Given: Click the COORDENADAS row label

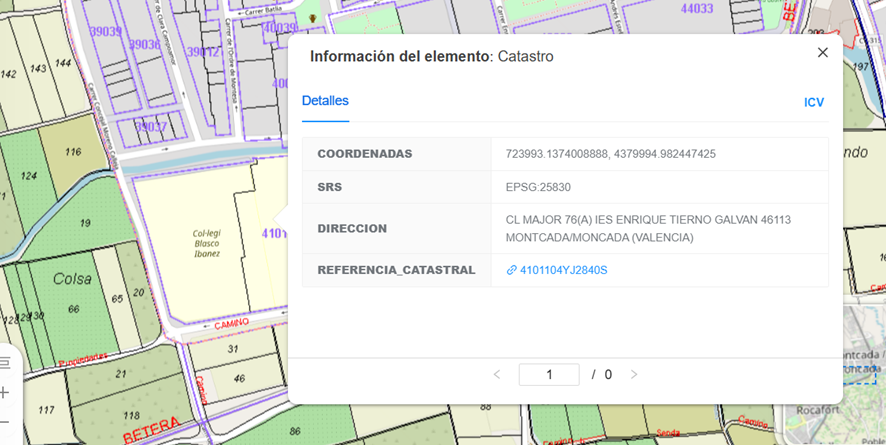Looking at the screenshot, I should click(365, 154).
